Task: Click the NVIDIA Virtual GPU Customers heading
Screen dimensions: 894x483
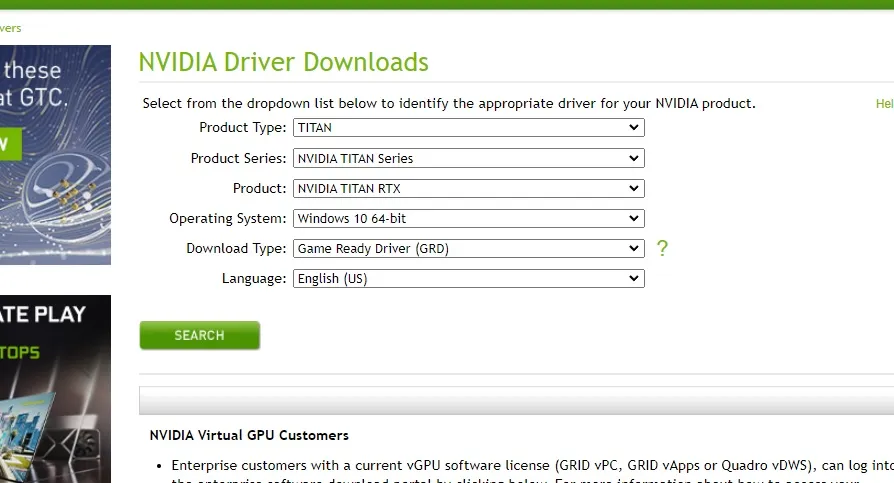Action: [249, 435]
